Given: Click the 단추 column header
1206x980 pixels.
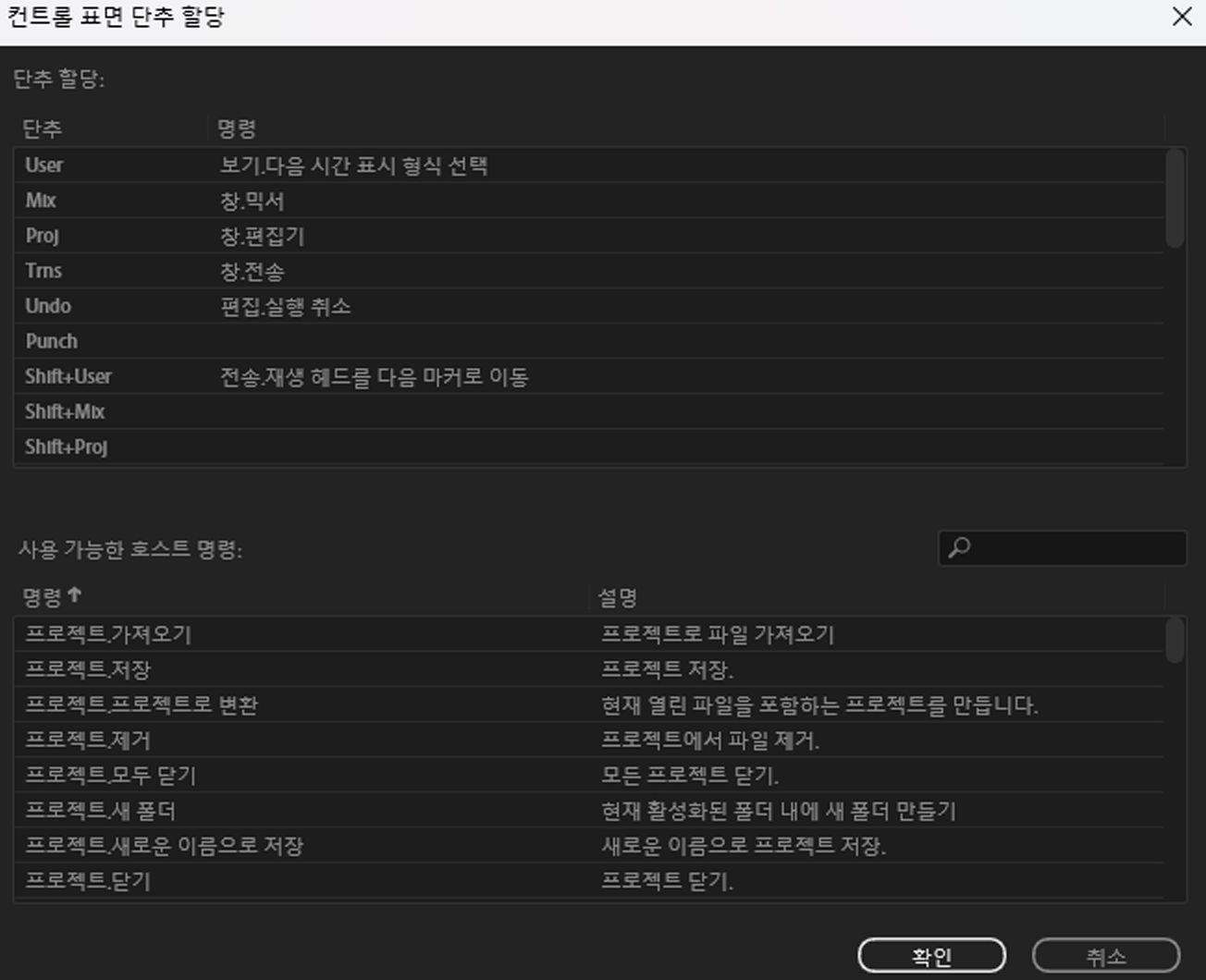Looking at the screenshot, I should 42,129.
